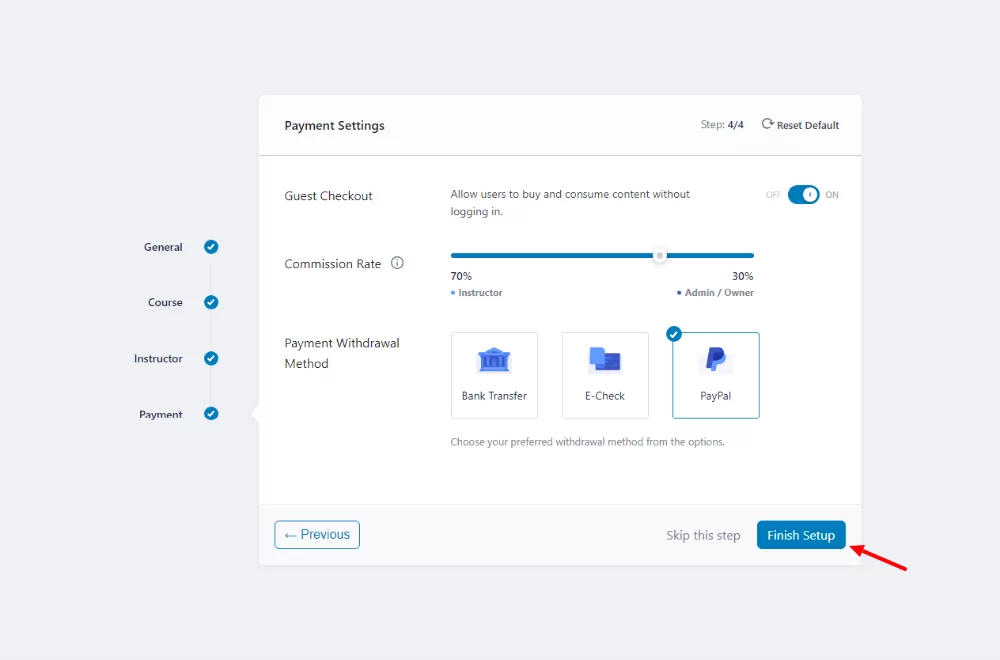Click the OFF label beside toggle
Viewport: 1000px width, 660px height.
773,194
